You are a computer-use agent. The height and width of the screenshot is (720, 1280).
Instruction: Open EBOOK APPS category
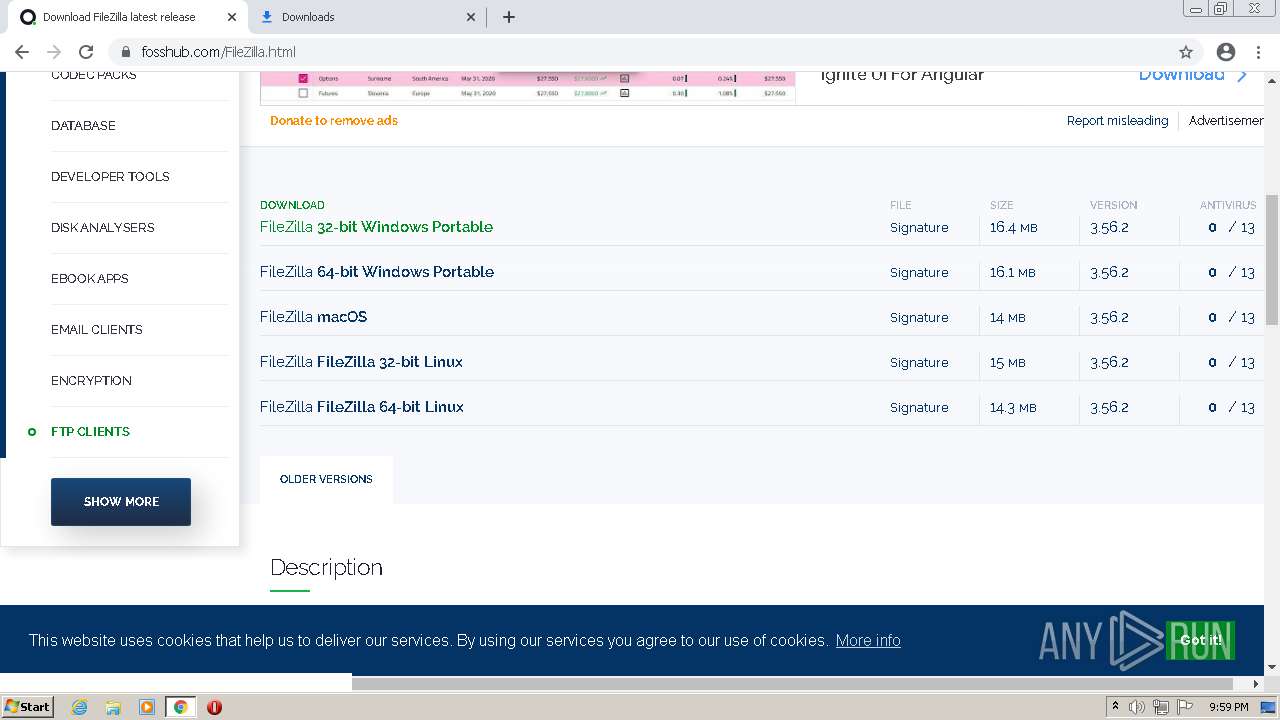pos(90,279)
